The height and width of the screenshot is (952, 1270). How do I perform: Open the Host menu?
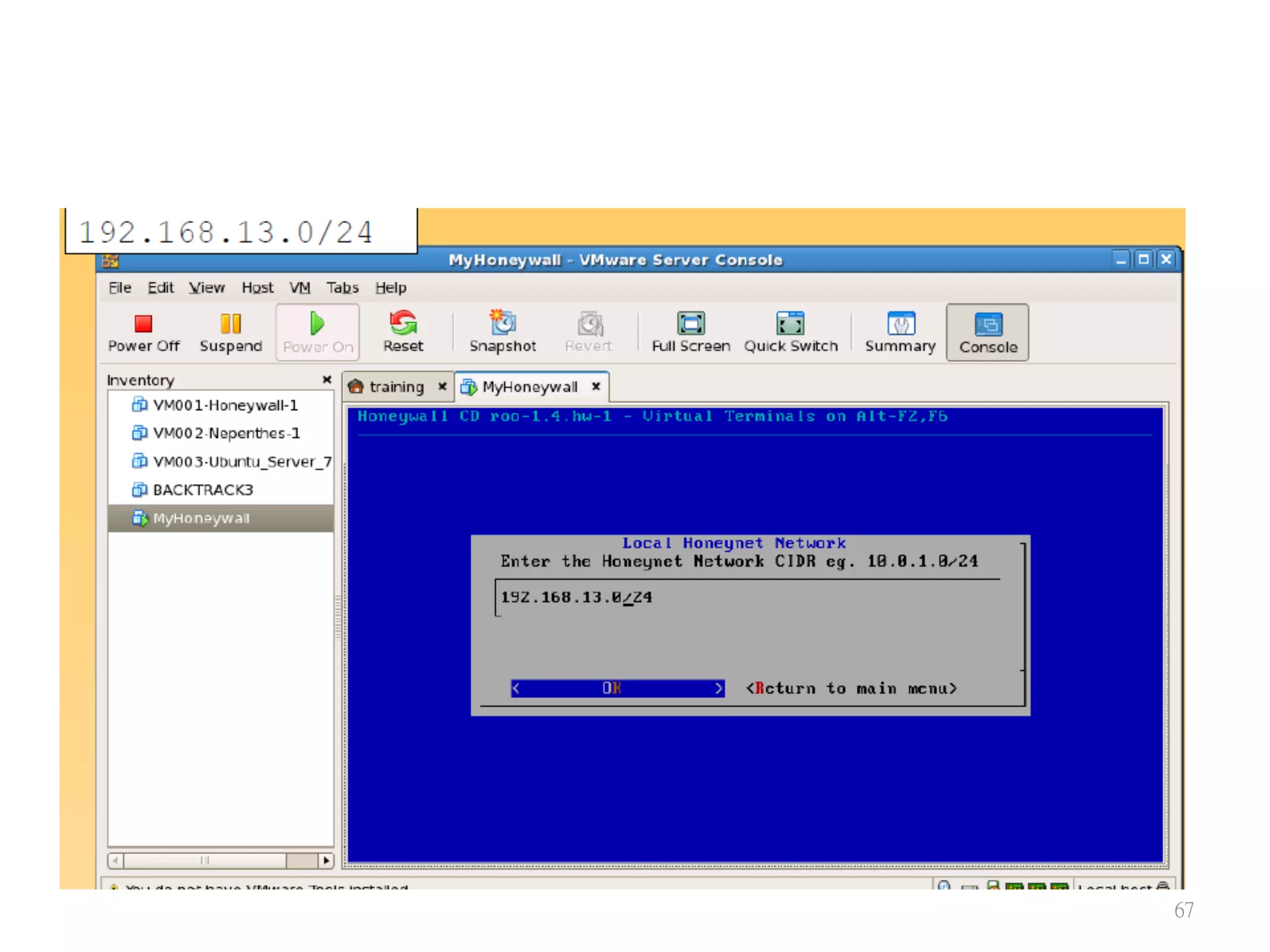click(x=257, y=288)
